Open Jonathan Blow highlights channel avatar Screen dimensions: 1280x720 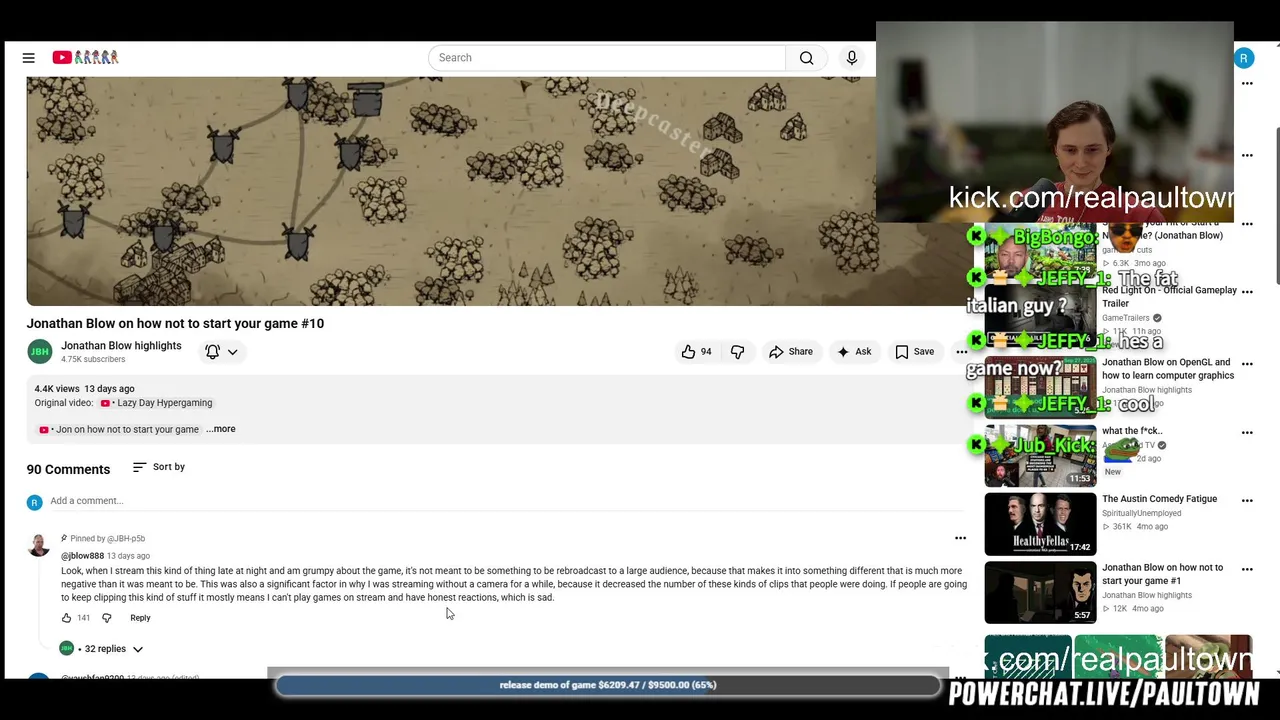(x=40, y=352)
